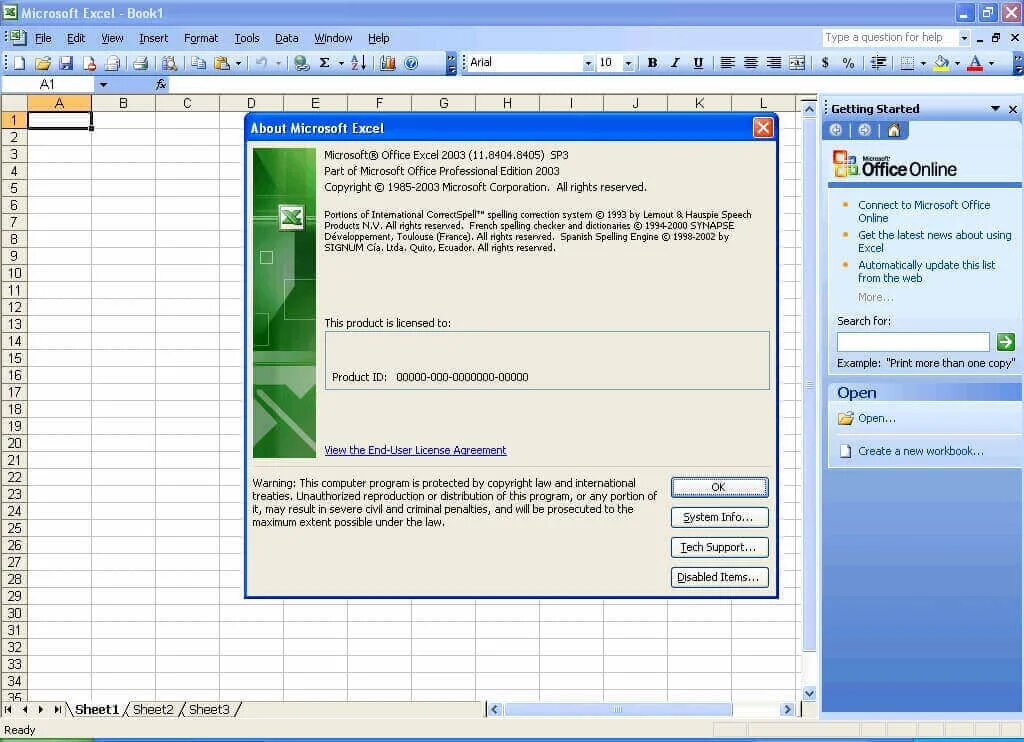Click the Open folder icon in toolbar

click(x=43, y=63)
